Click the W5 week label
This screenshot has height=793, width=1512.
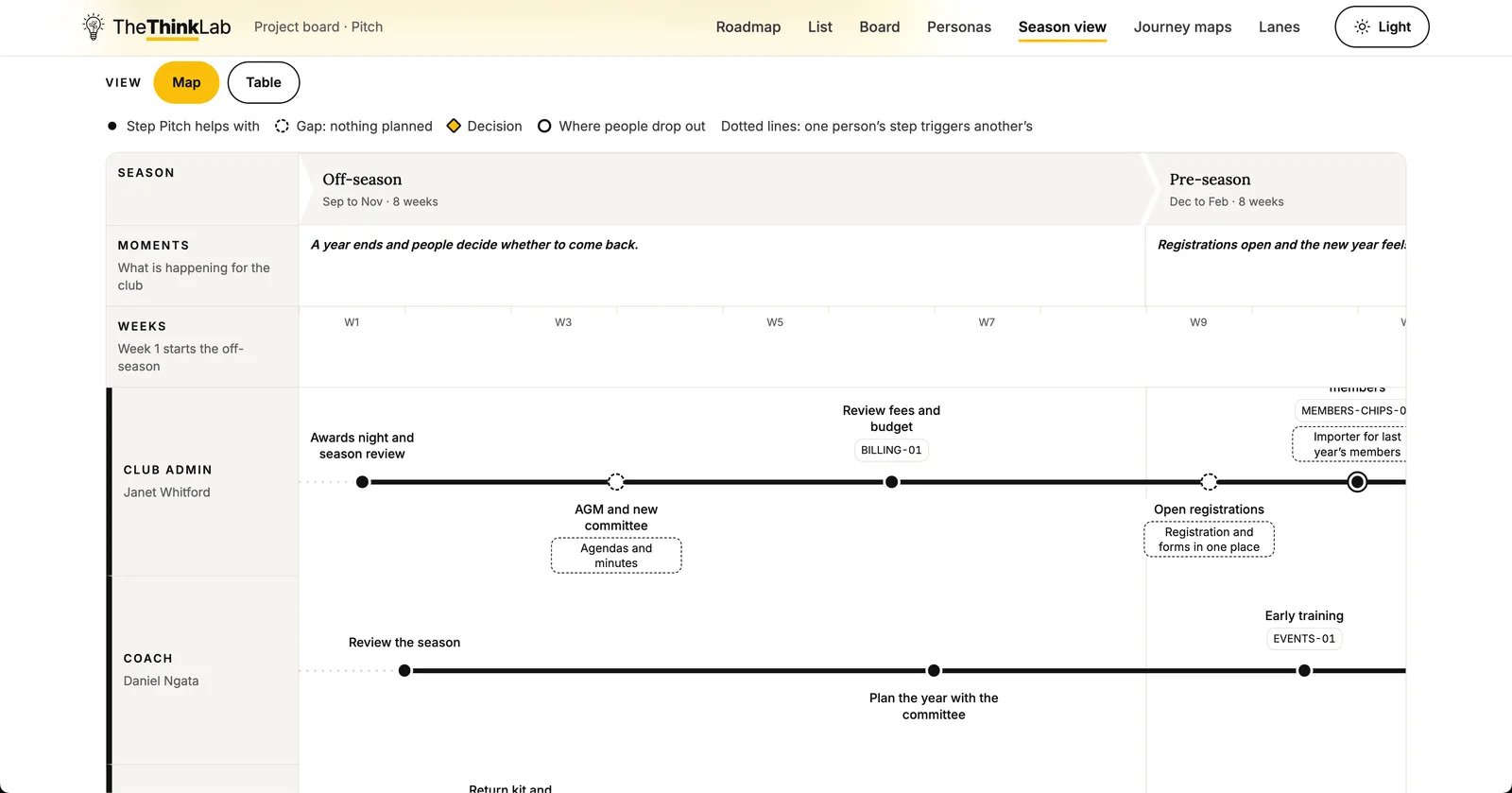775,322
